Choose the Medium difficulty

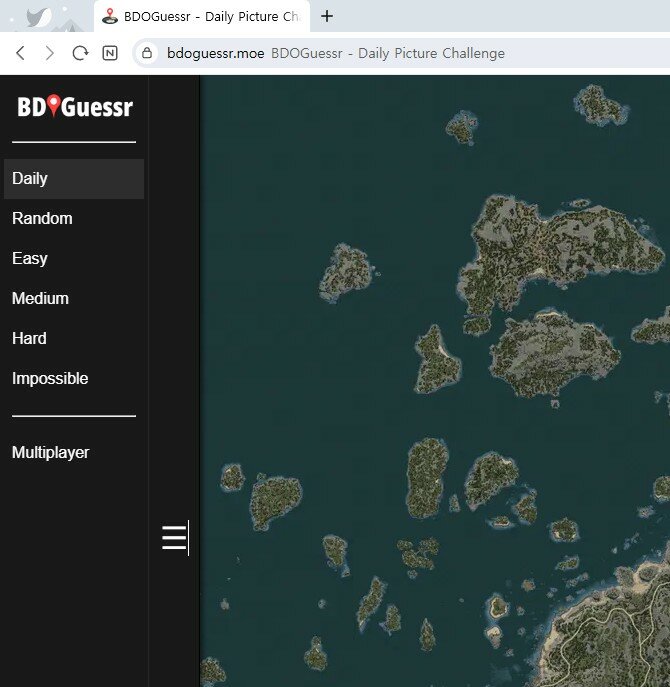(74, 299)
